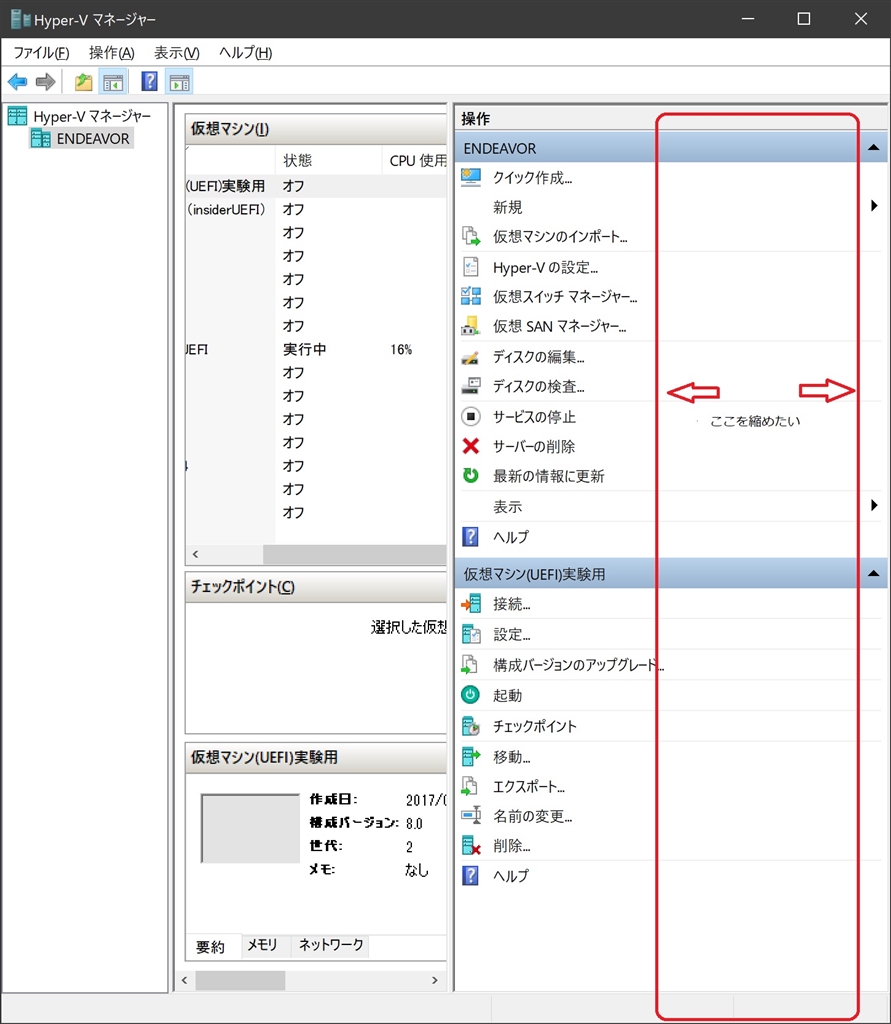Click the red X サーバーの削除 icon
This screenshot has width=891, height=1024.
471,446
